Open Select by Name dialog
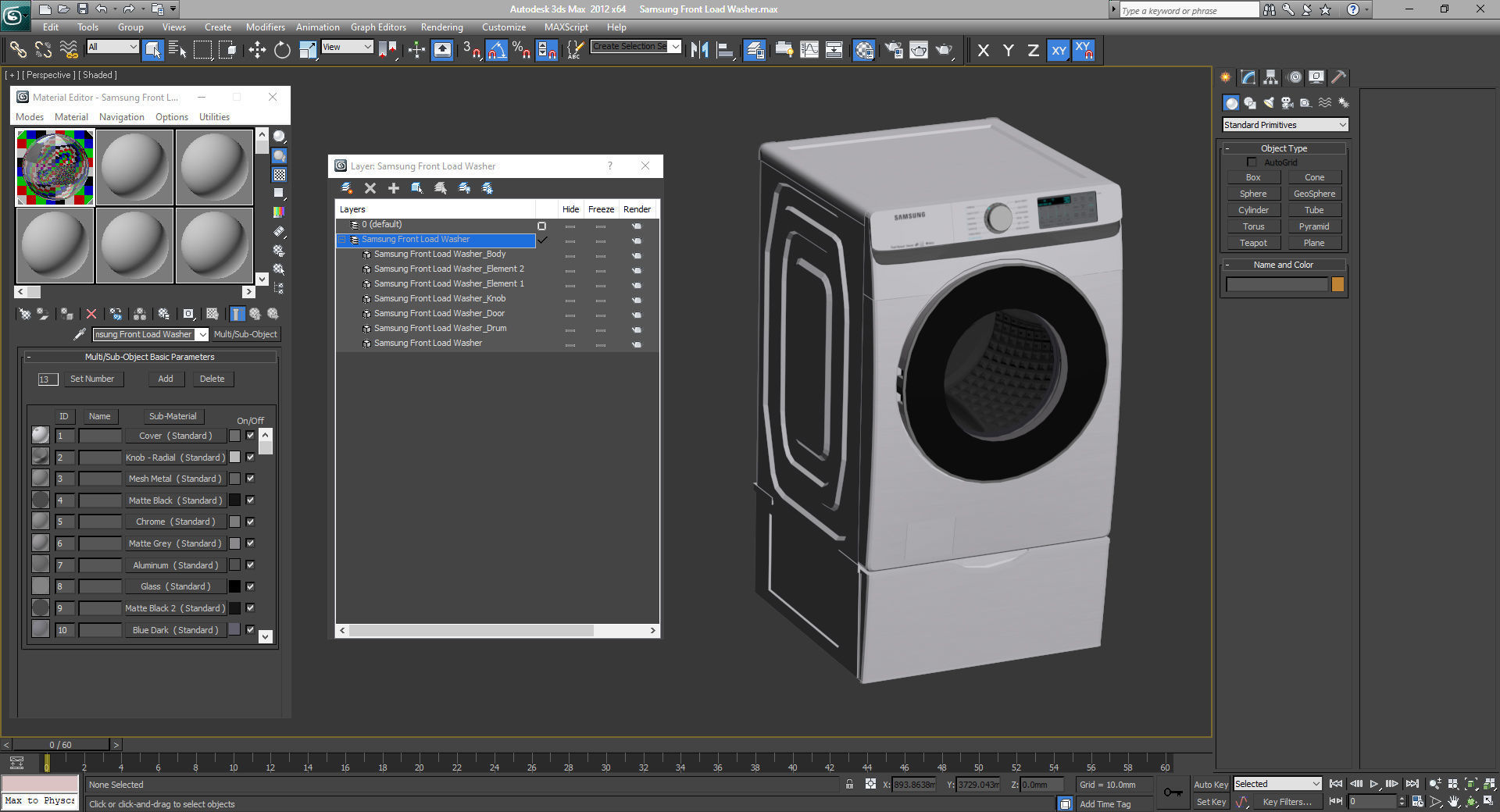The width and height of the screenshot is (1500, 812). point(177,51)
